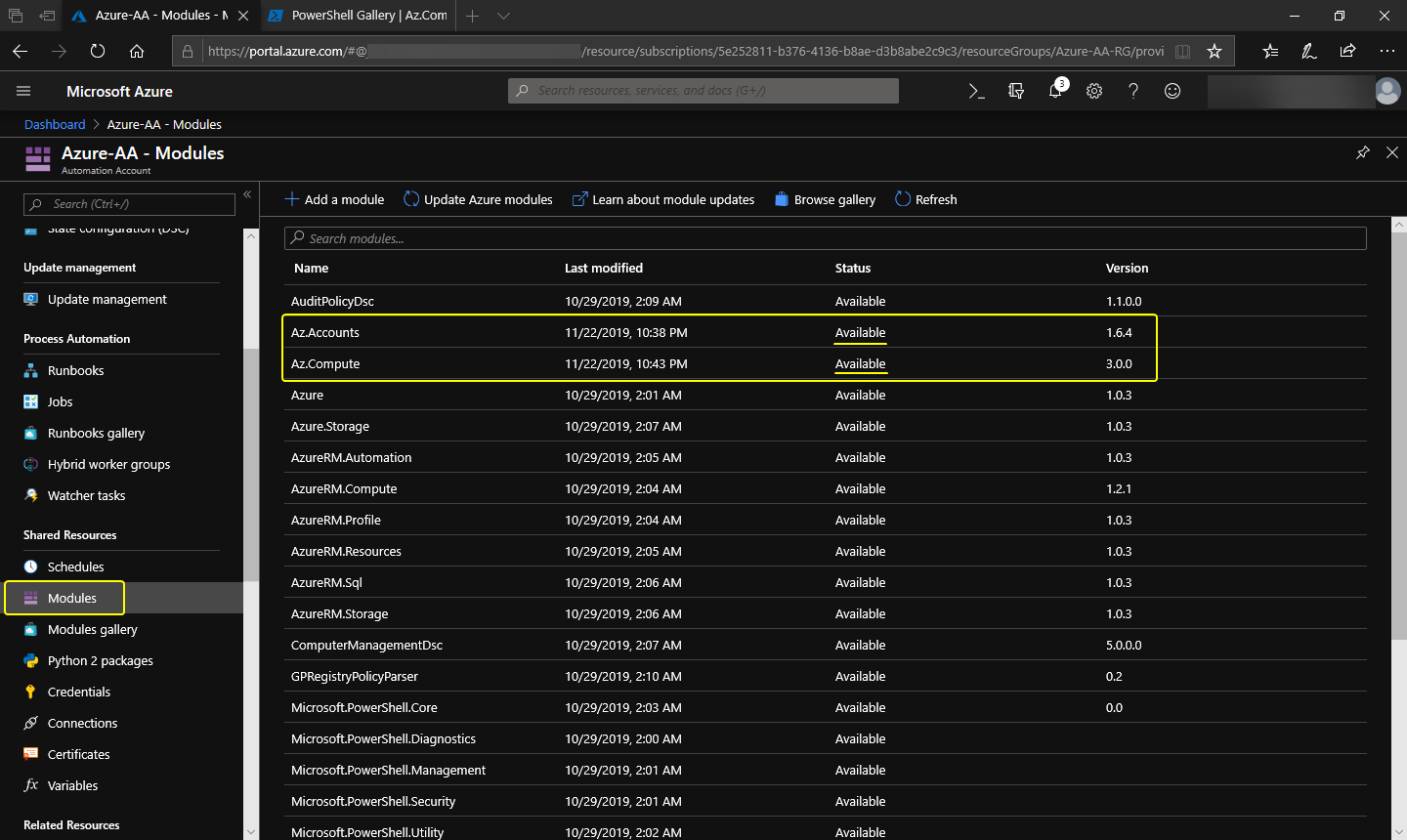1407x840 pixels.
Task: Click Update Azure modules
Action: 478,199
